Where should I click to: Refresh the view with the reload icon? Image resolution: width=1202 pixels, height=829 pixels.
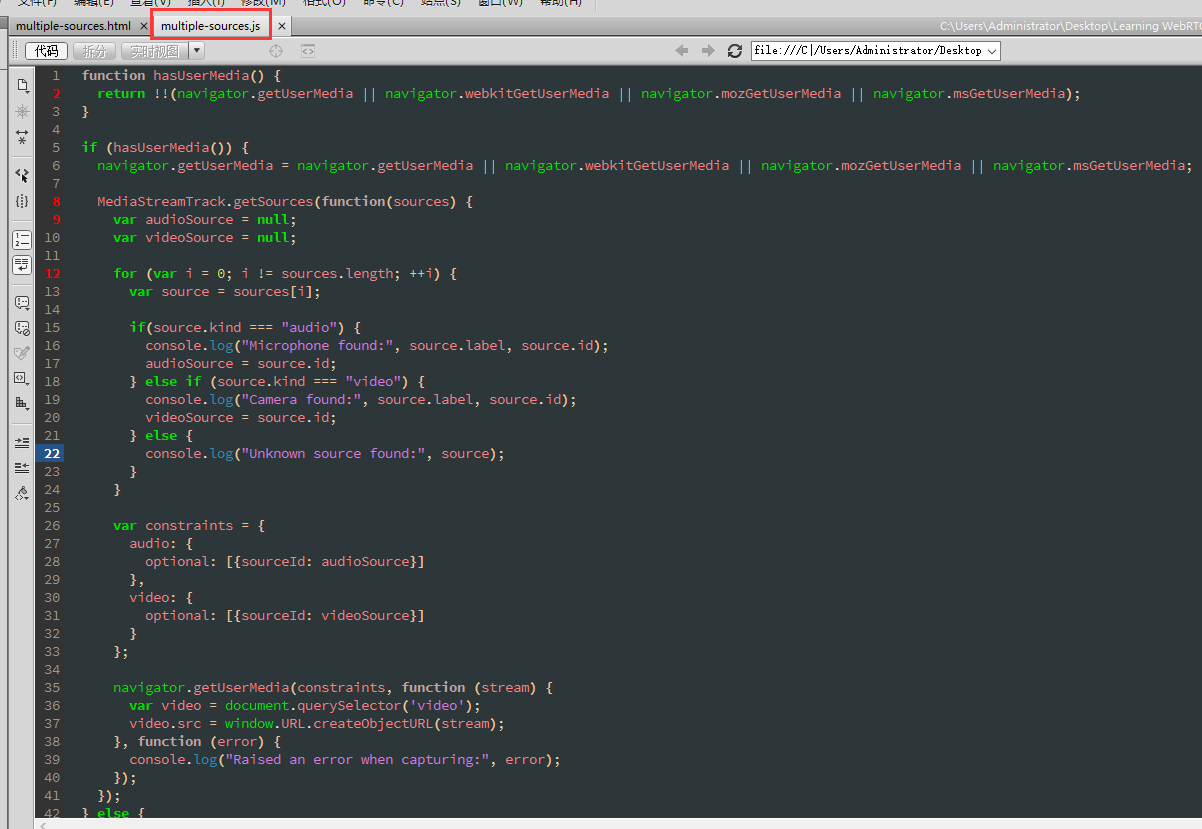[x=735, y=51]
